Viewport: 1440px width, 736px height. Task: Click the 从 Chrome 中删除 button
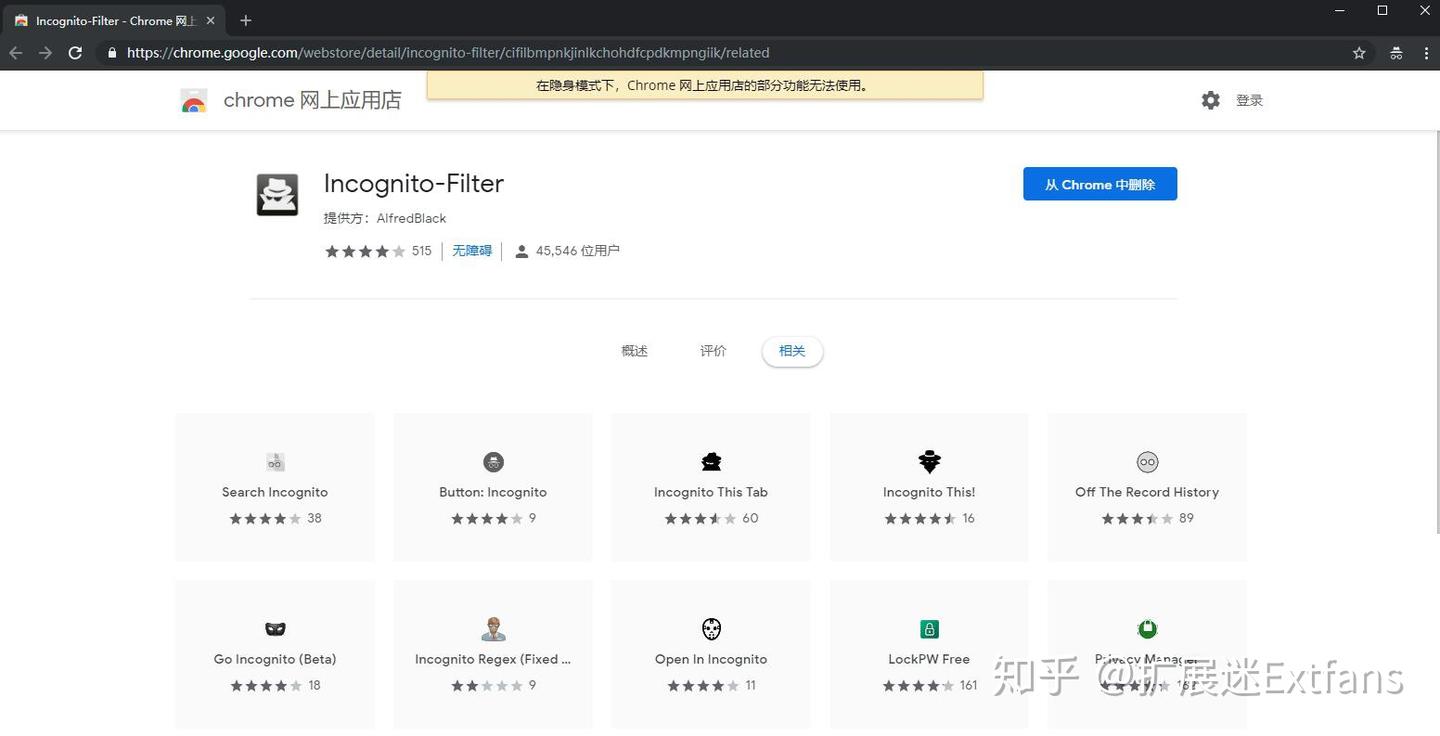[x=1100, y=184]
